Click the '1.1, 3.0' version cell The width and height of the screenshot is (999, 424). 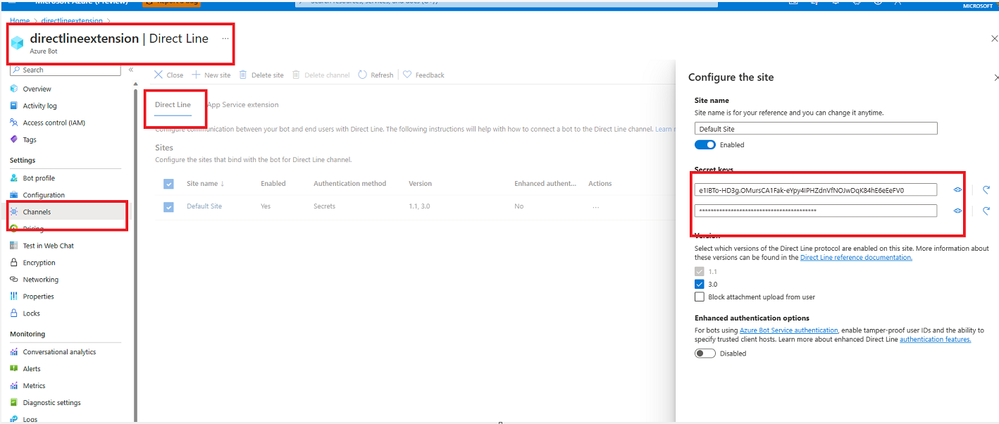[x=421, y=207]
